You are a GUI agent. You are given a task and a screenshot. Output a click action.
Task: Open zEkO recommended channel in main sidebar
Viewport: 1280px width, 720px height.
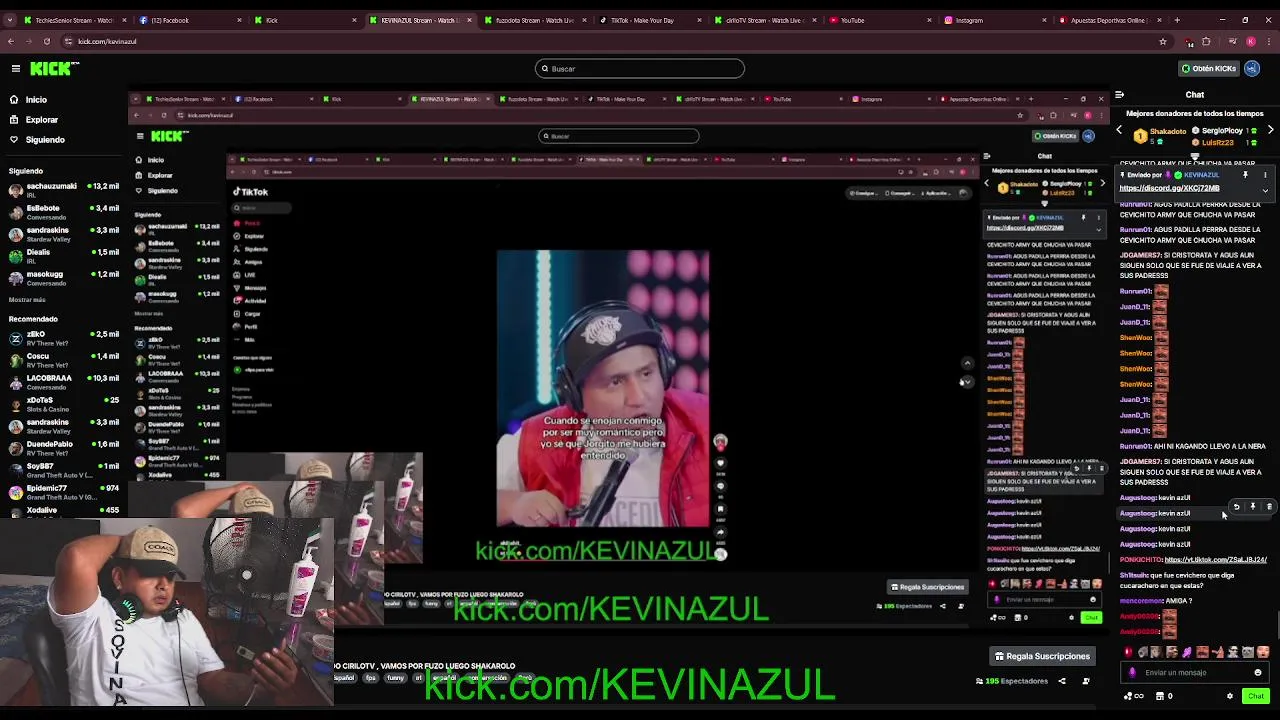coord(64,338)
